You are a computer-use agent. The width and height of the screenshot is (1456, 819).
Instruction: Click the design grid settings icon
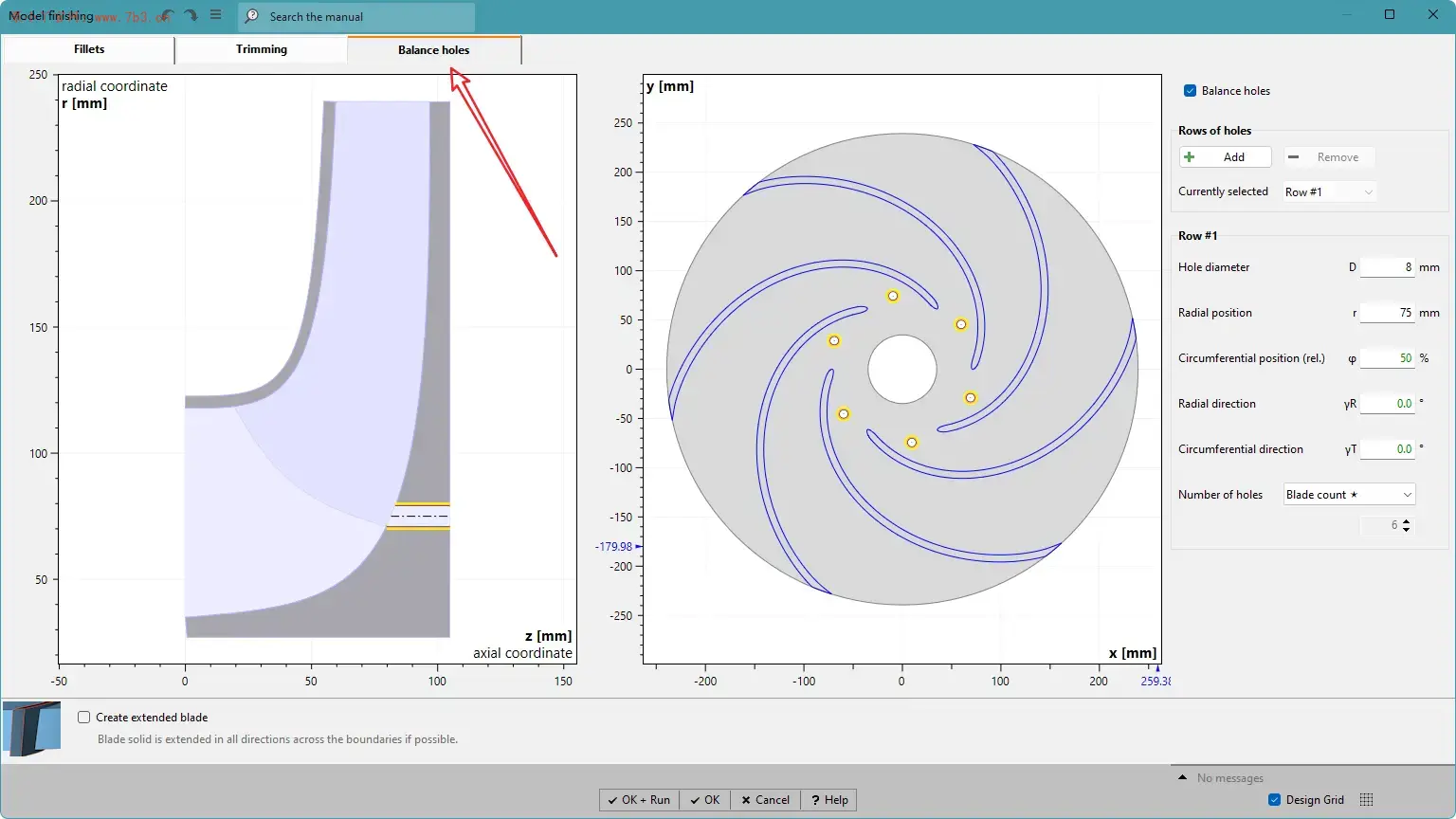coord(1366,799)
